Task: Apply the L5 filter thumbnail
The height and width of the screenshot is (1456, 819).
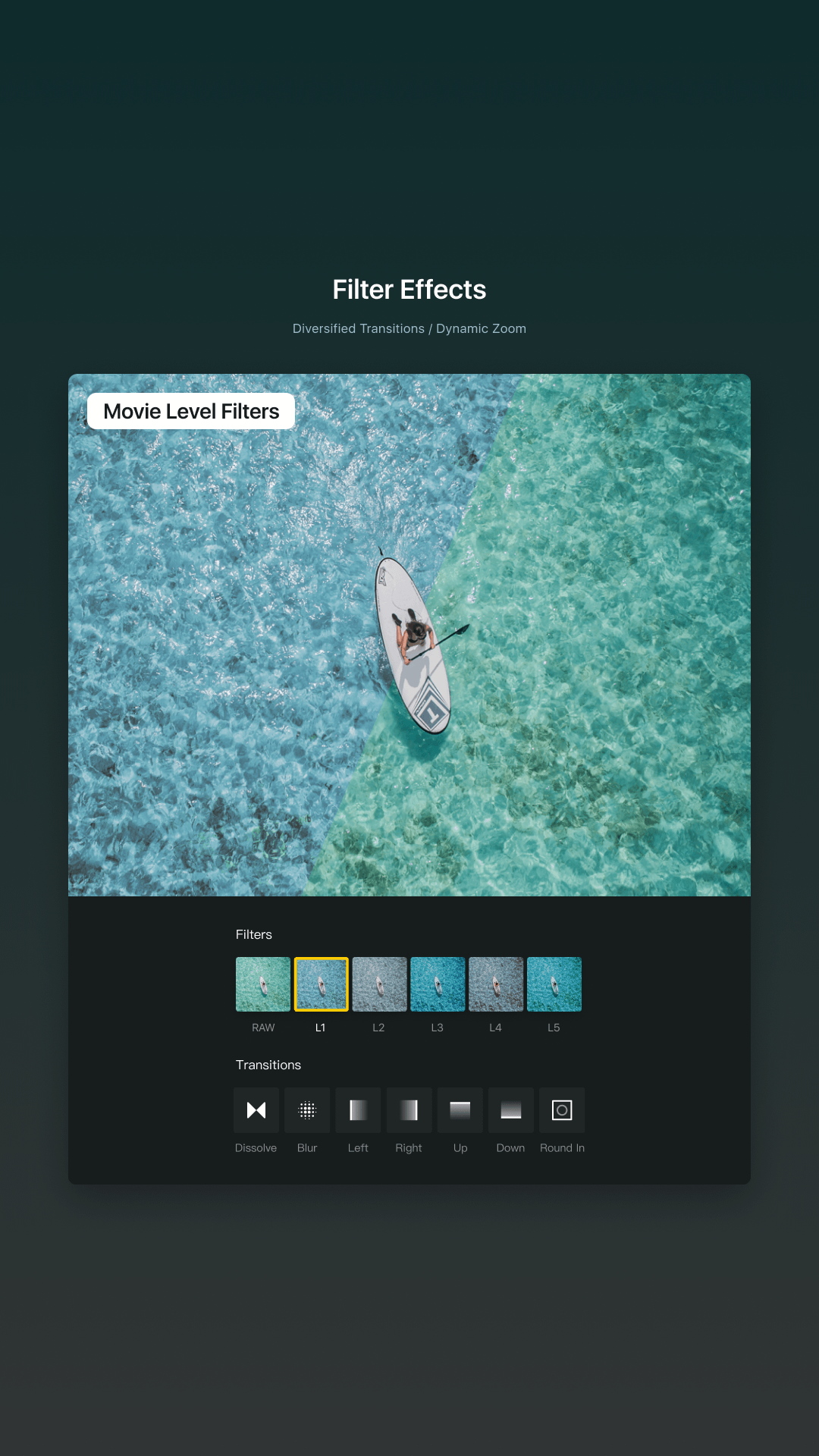Action: (554, 984)
